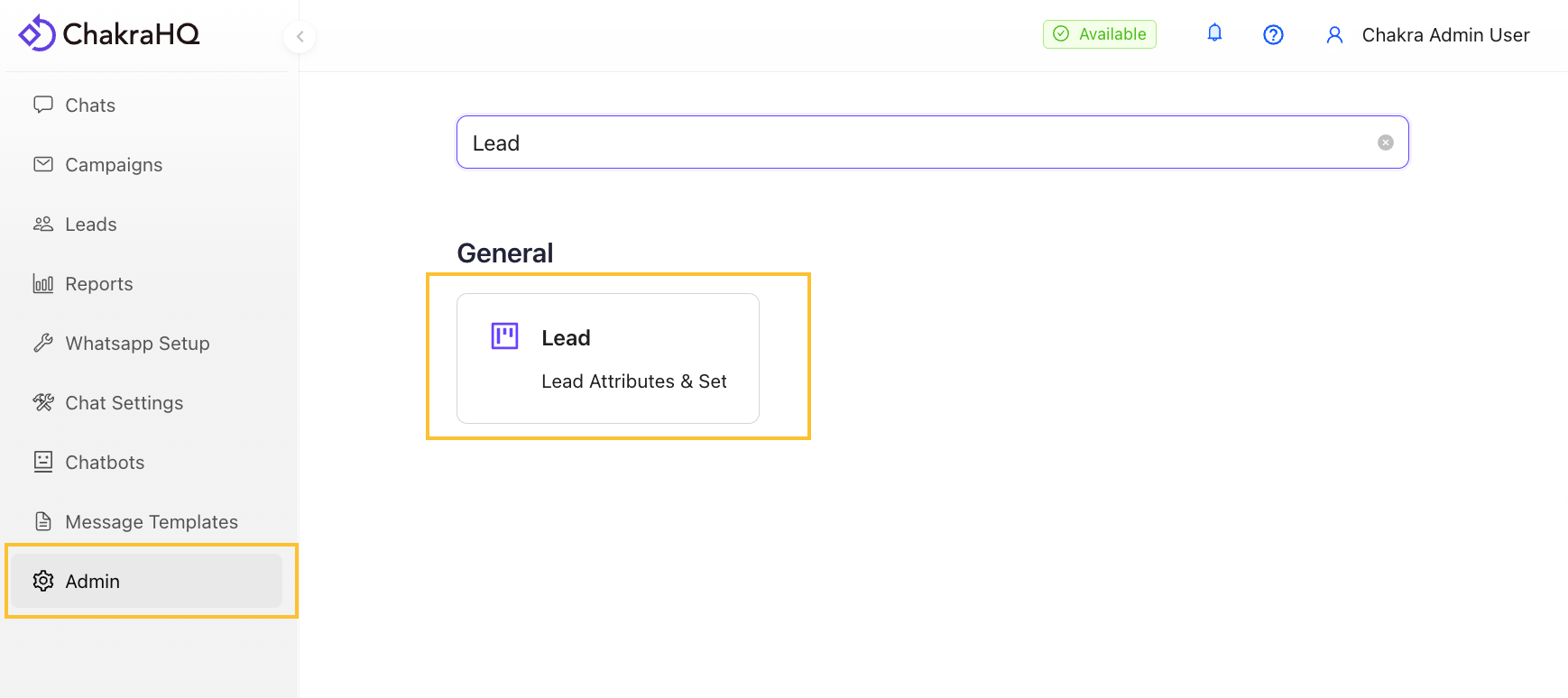Open Chatbots via the bot icon
This screenshot has height=698, width=1568.
pos(42,462)
